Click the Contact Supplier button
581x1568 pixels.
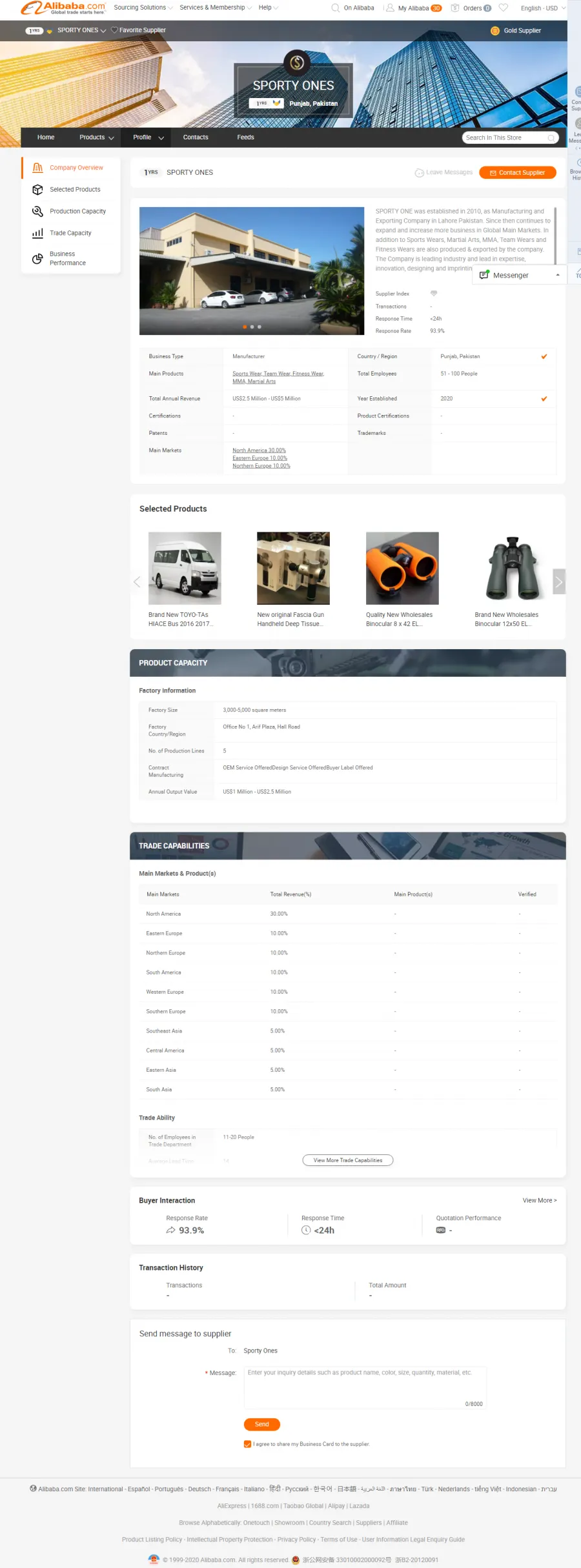tap(518, 173)
